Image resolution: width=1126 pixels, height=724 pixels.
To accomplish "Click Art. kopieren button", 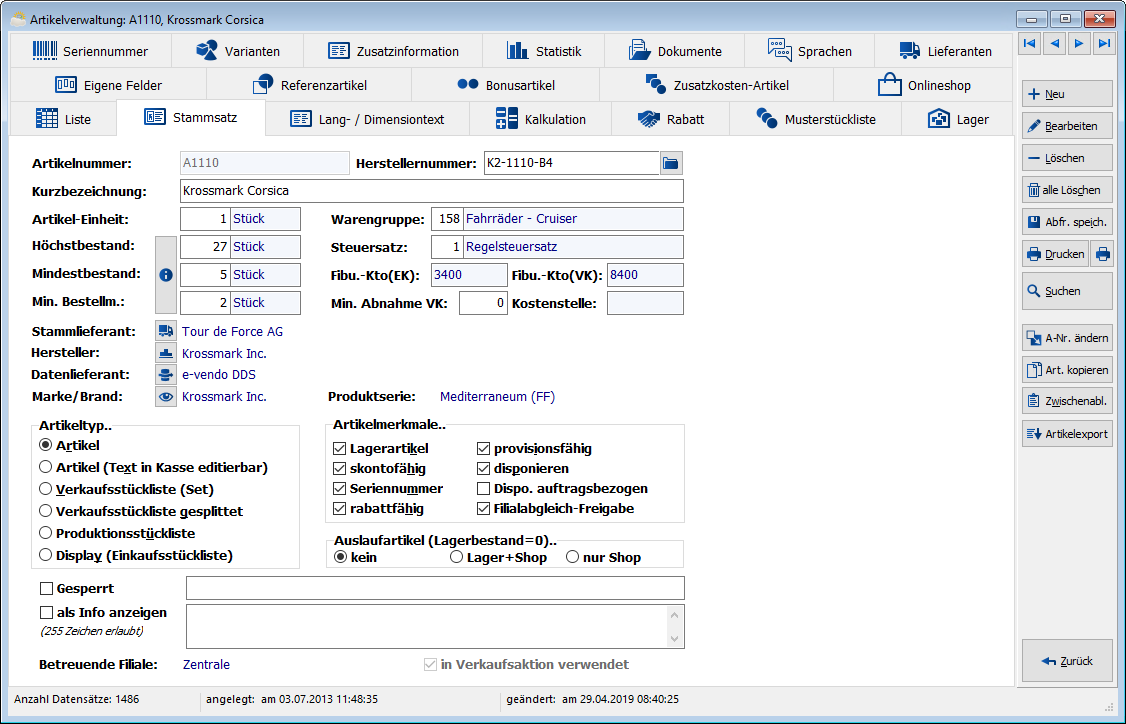I will click(1067, 370).
